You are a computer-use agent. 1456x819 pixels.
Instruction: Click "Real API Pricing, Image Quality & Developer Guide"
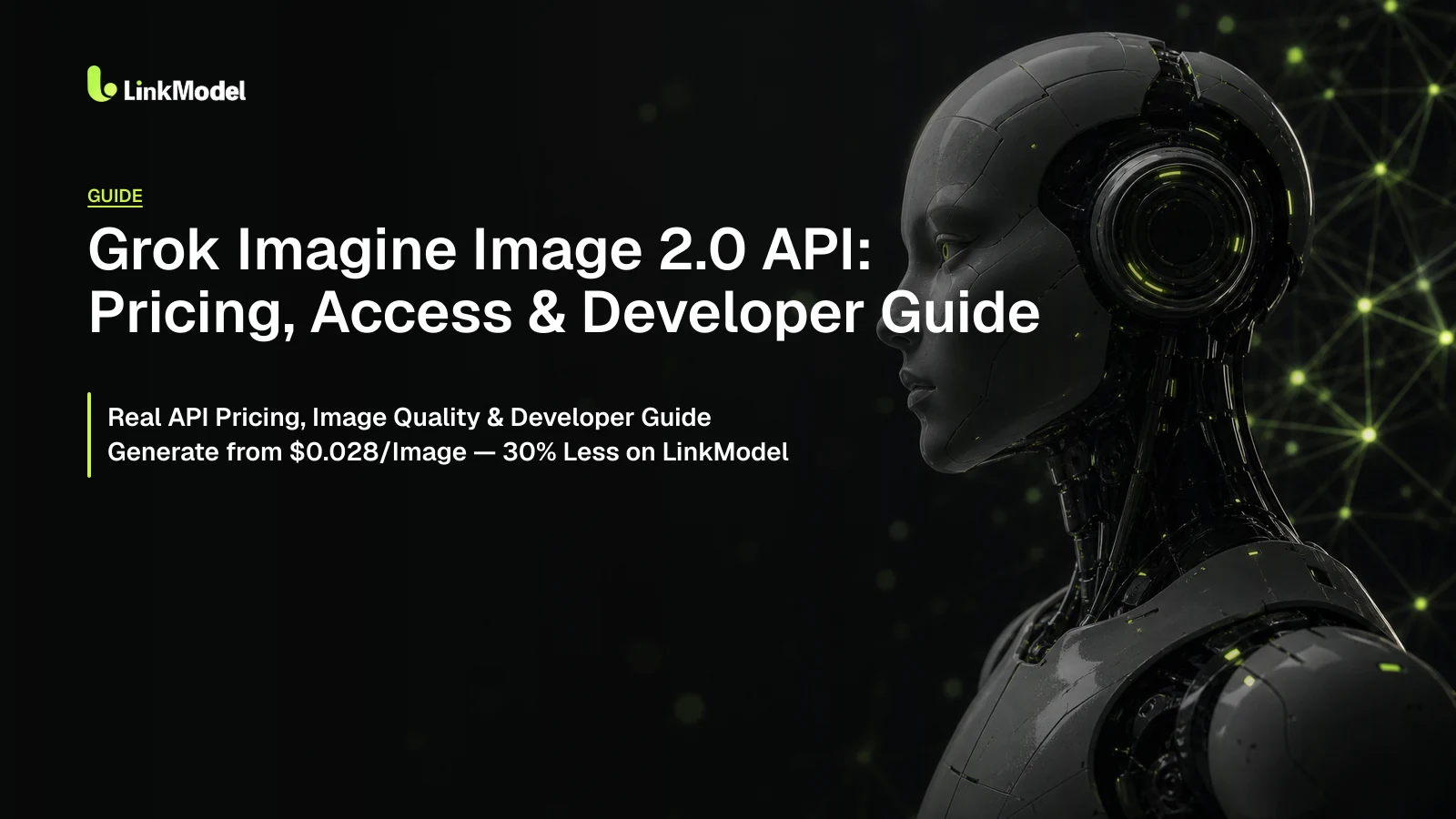click(409, 417)
